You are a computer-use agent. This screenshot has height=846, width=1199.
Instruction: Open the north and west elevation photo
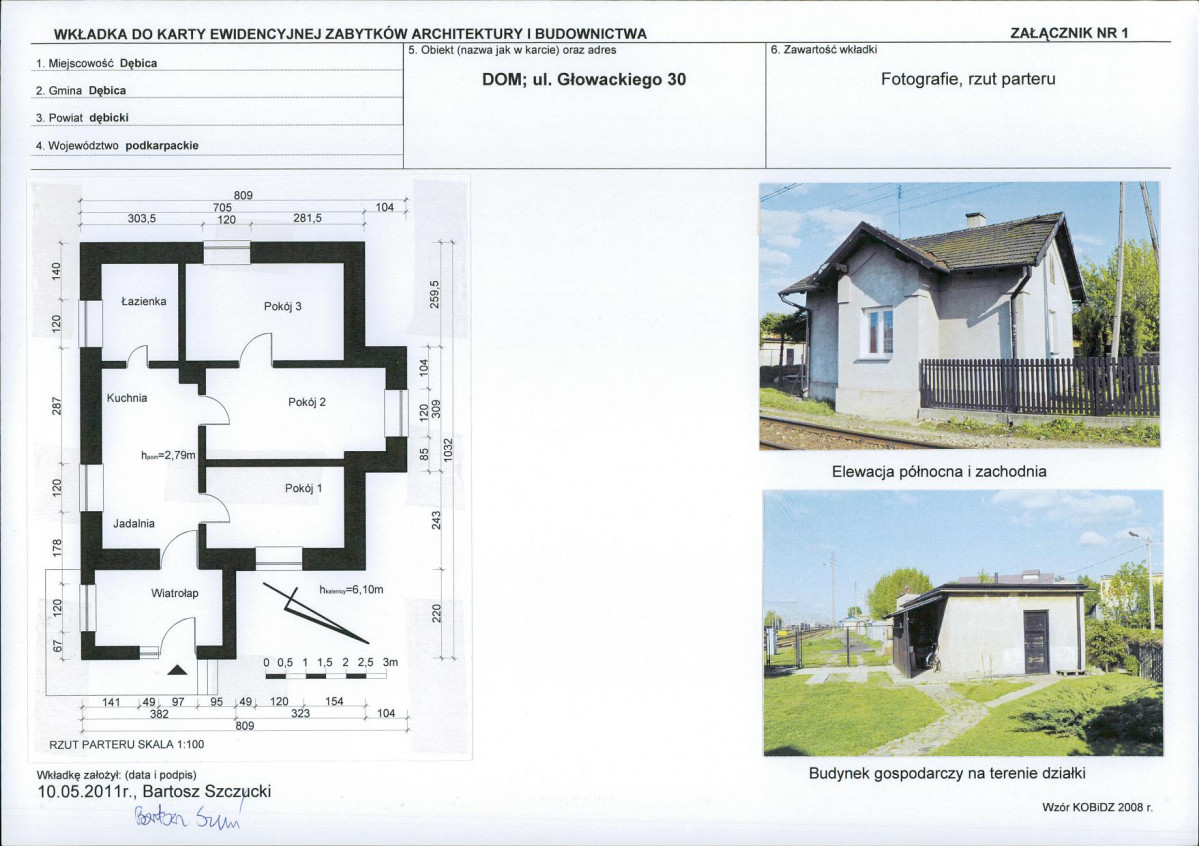coord(960,316)
